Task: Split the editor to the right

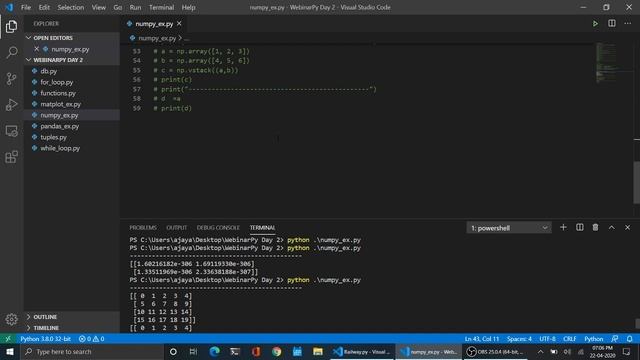Action: tap(611, 24)
